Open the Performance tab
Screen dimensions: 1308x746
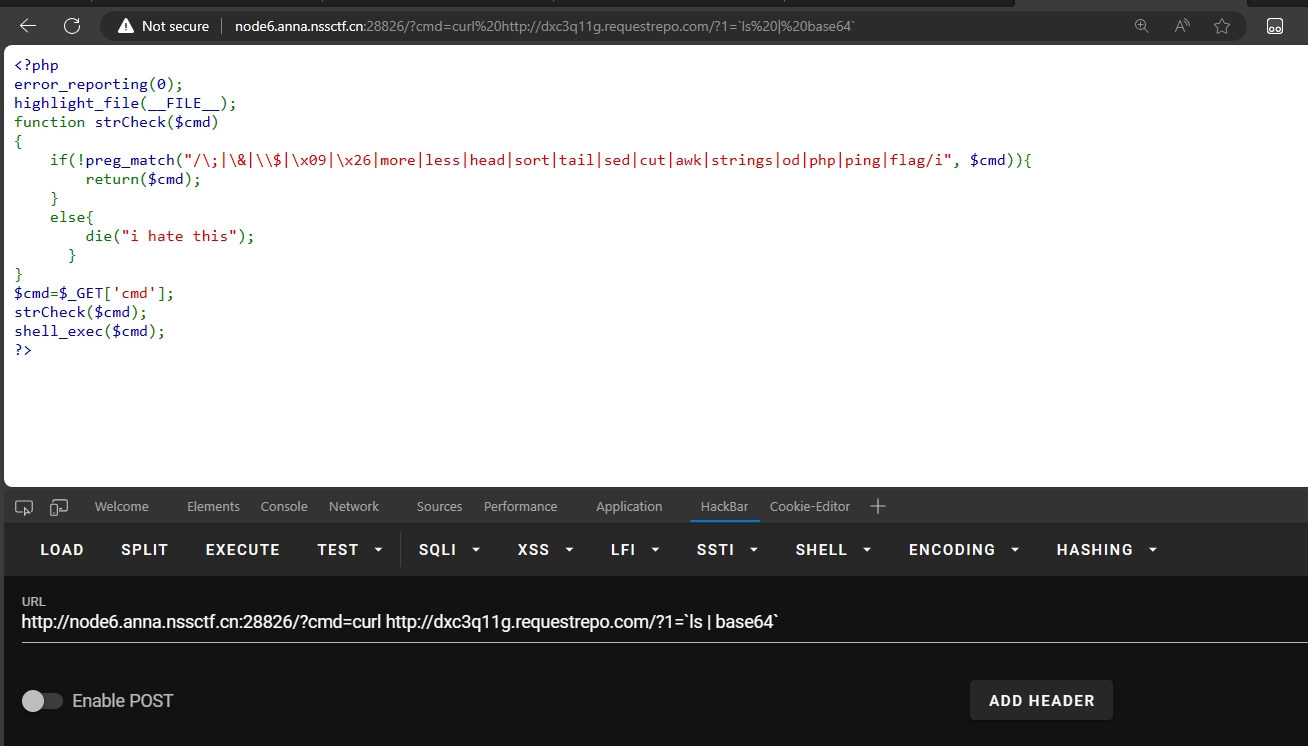pos(520,507)
